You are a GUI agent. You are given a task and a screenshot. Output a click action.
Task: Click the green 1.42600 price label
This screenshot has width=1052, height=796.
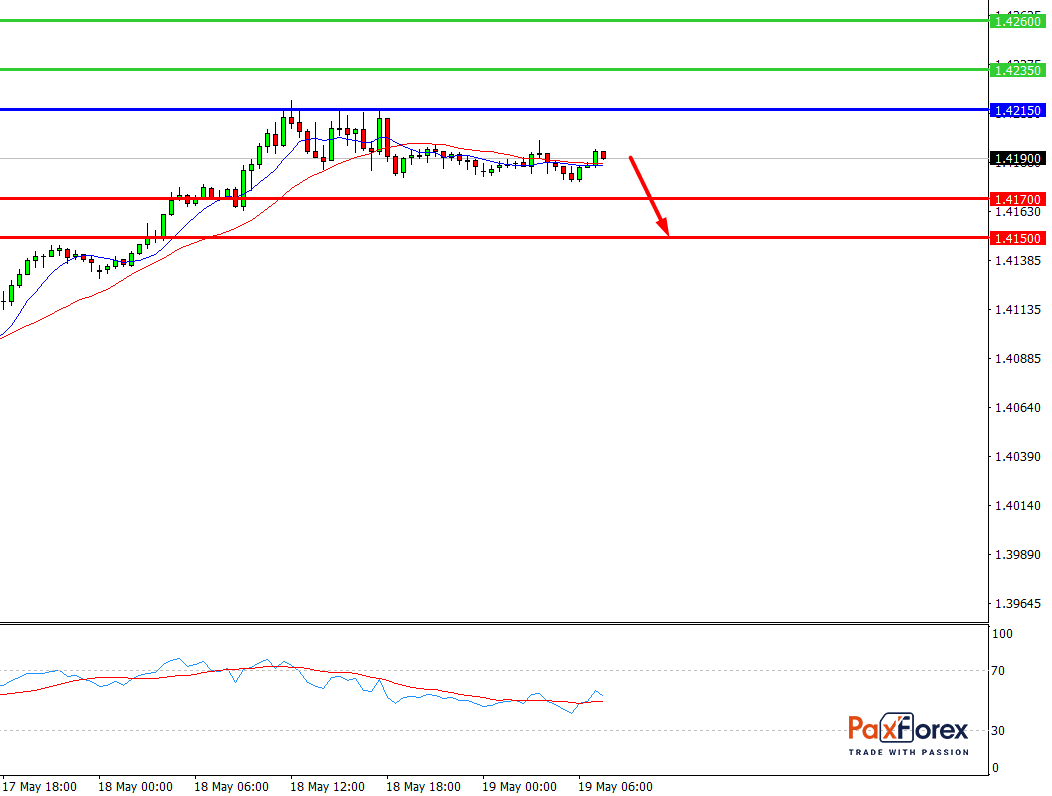1018,21
